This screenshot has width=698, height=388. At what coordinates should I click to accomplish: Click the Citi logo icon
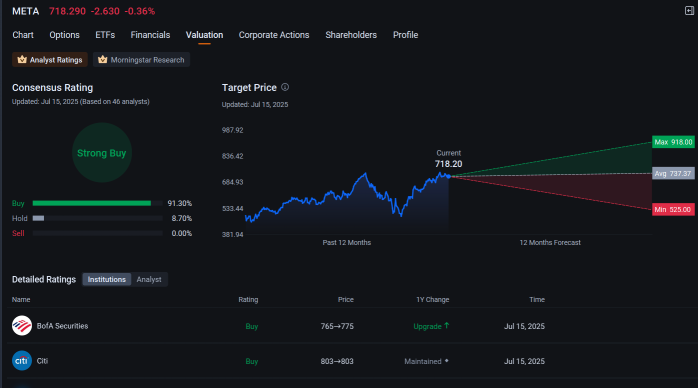[x=22, y=361]
